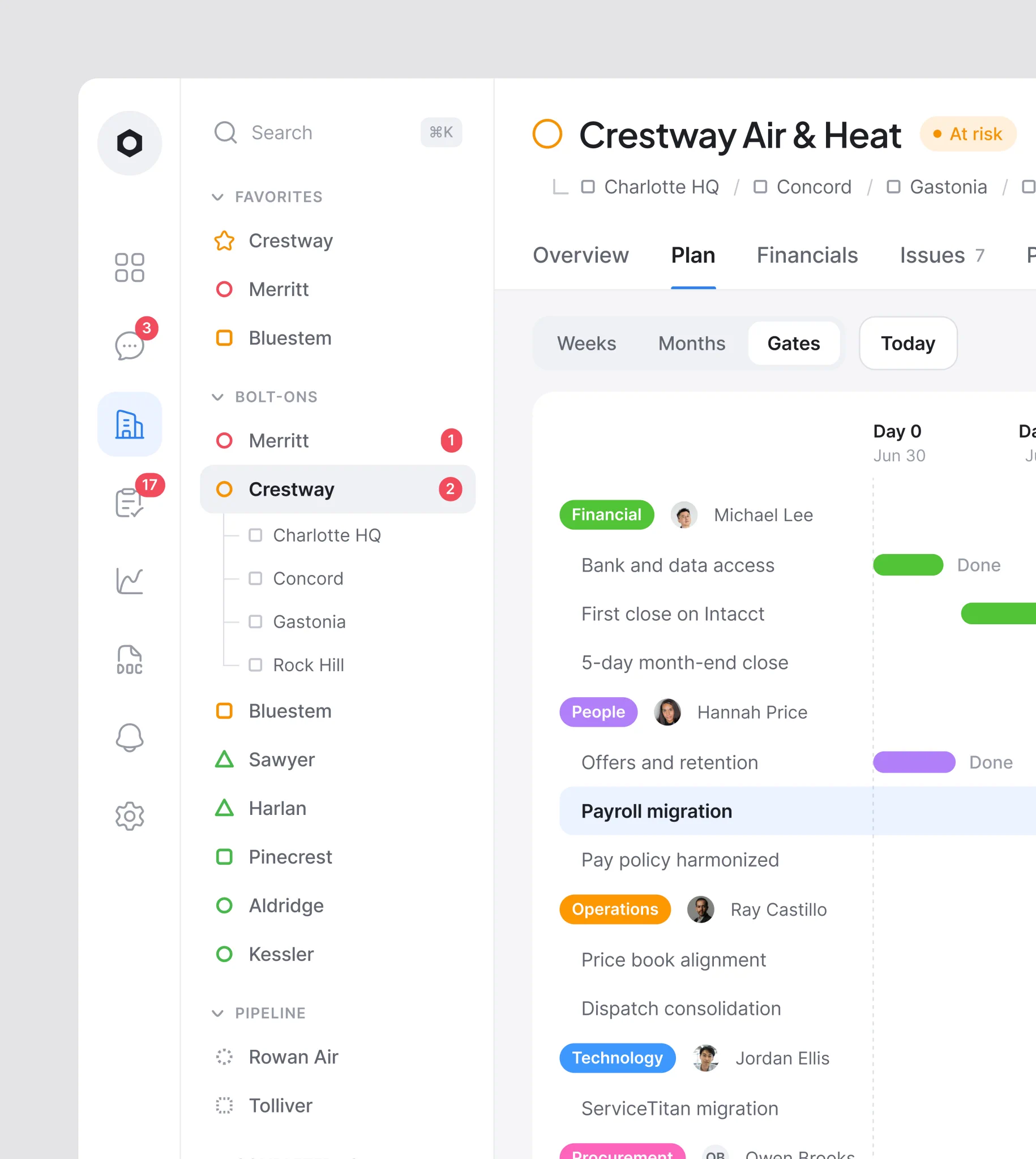Screen dimensions: 1036x1159
Task: Collapse the Favorites section
Action: (x=217, y=197)
